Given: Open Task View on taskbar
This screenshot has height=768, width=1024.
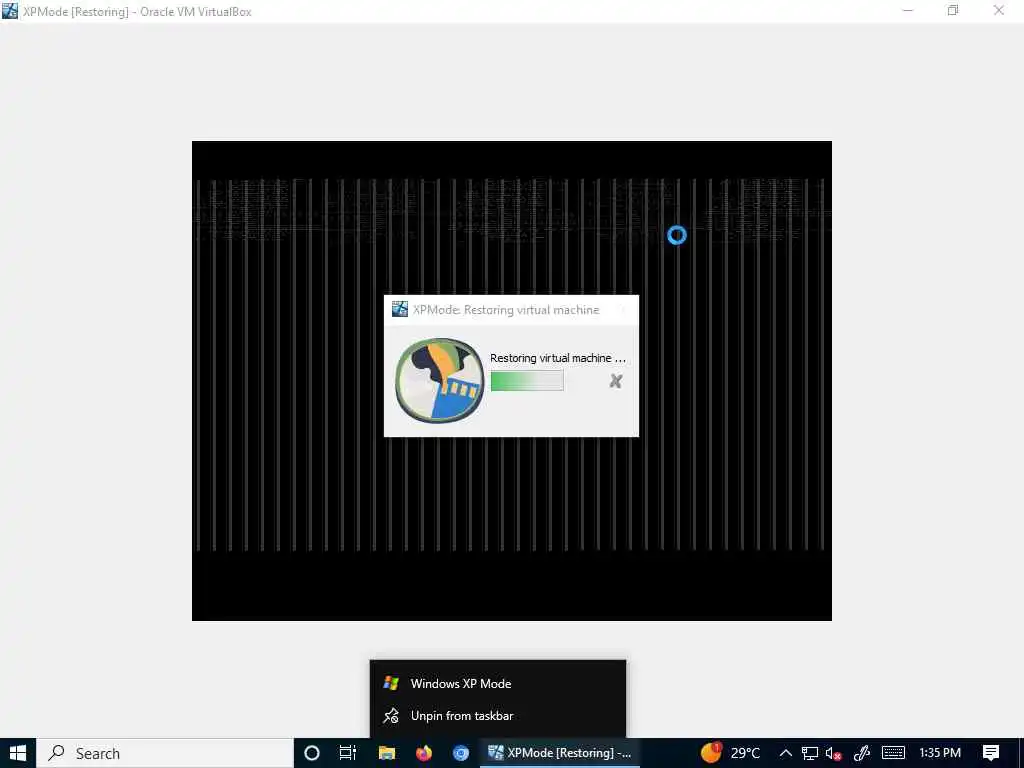Looking at the screenshot, I should coord(348,753).
